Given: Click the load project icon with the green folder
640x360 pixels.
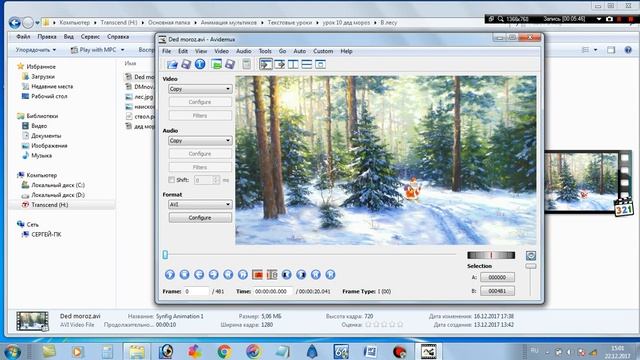Looking at the screenshot, I should [216, 64].
